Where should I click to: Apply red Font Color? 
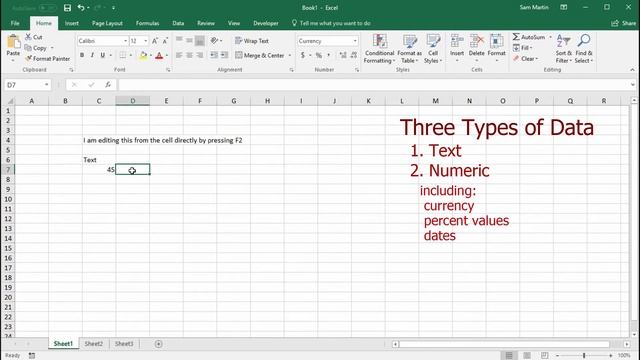point(159,55)
